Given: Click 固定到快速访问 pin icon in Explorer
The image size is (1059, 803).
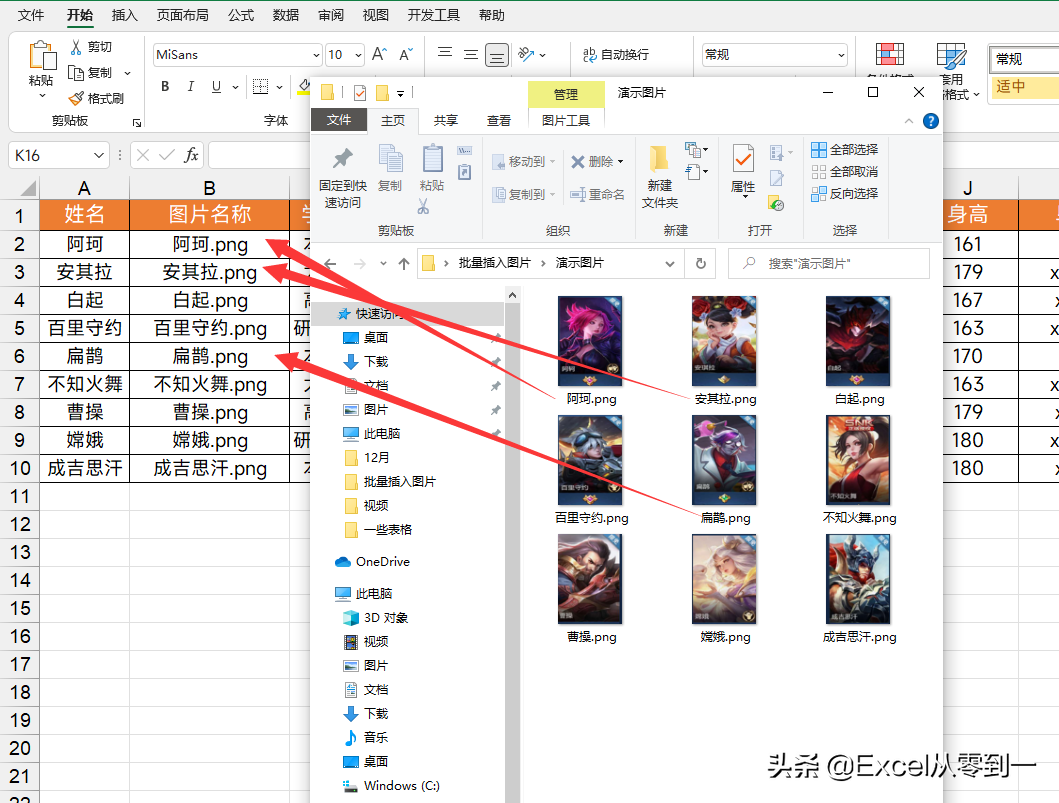Looking at the screenshot, I should coord(342,159).
